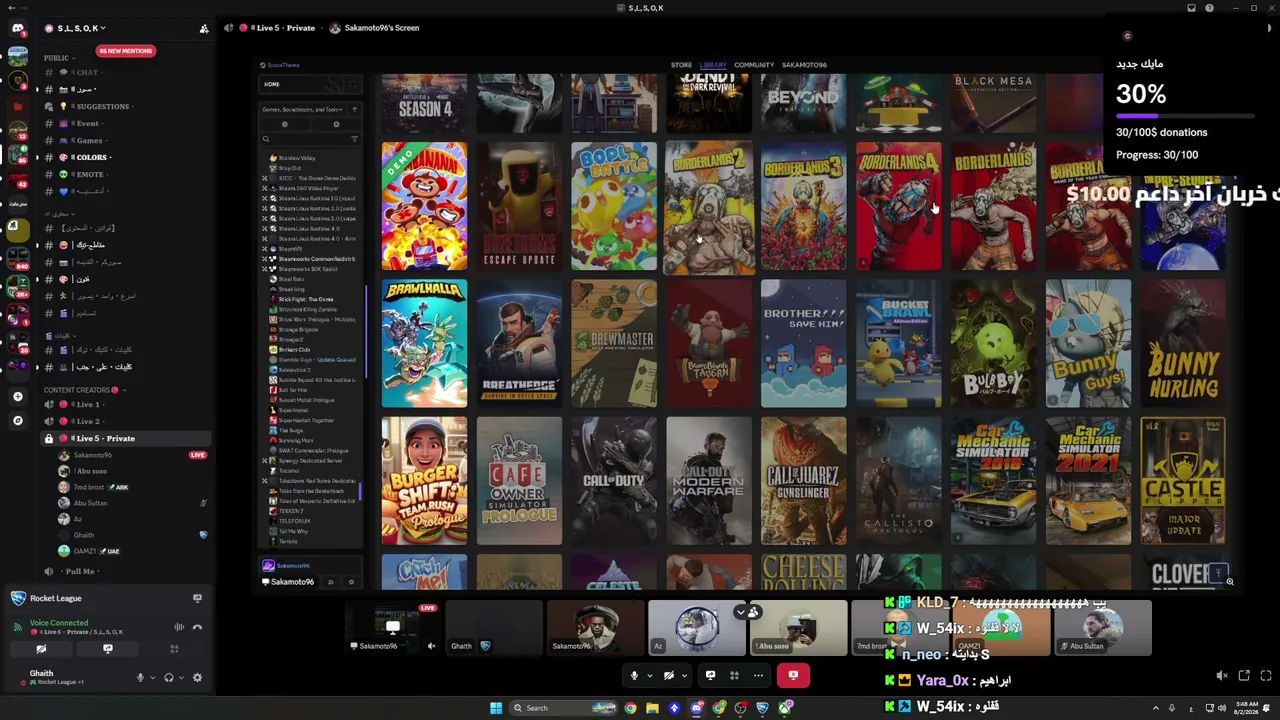Select Car Mechanic Simulator 2021 cover
1280x720 pixels.
(x=1088, y=481)
